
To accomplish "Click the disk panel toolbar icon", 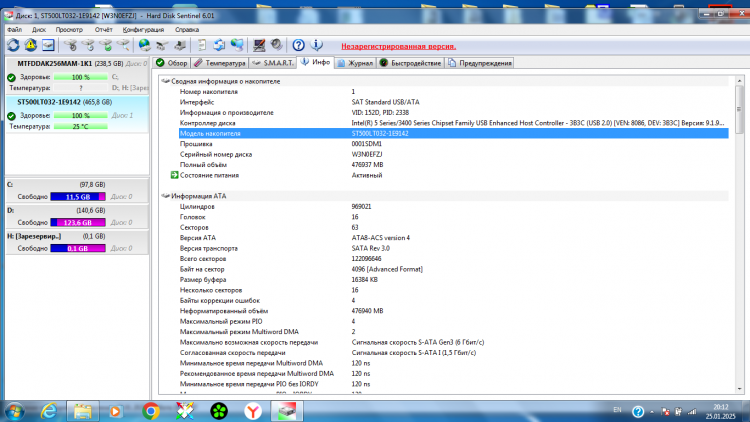I will pyautogui.click(x=48, y=45).
